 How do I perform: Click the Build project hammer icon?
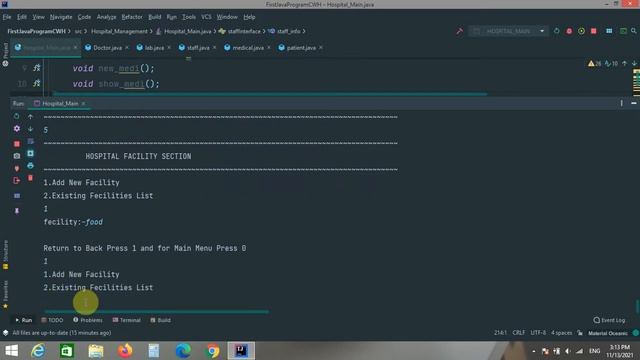(x=460, y=31)
